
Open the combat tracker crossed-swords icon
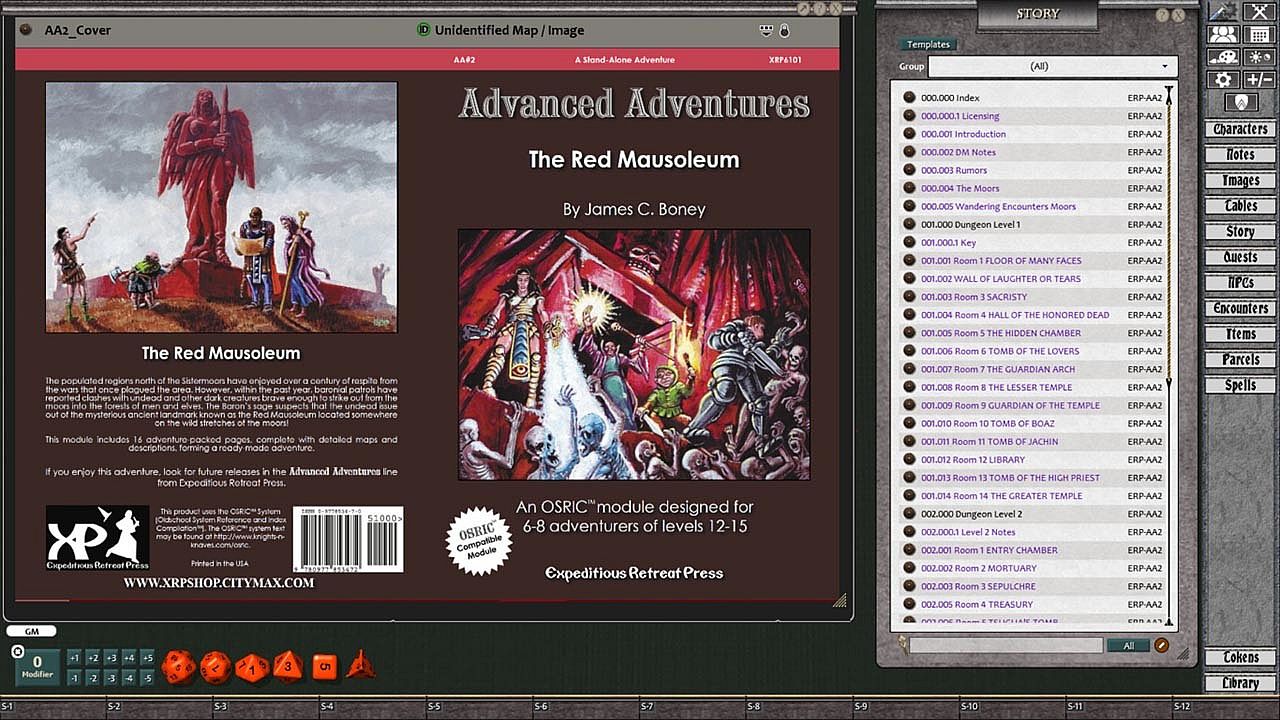1257,12
